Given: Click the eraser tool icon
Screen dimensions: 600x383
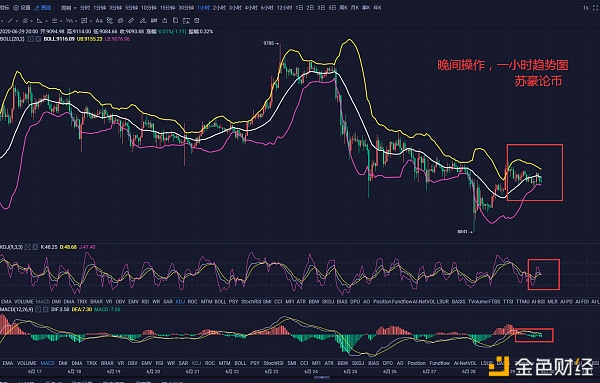Looking at the screenshot, I should click(143, 21).
